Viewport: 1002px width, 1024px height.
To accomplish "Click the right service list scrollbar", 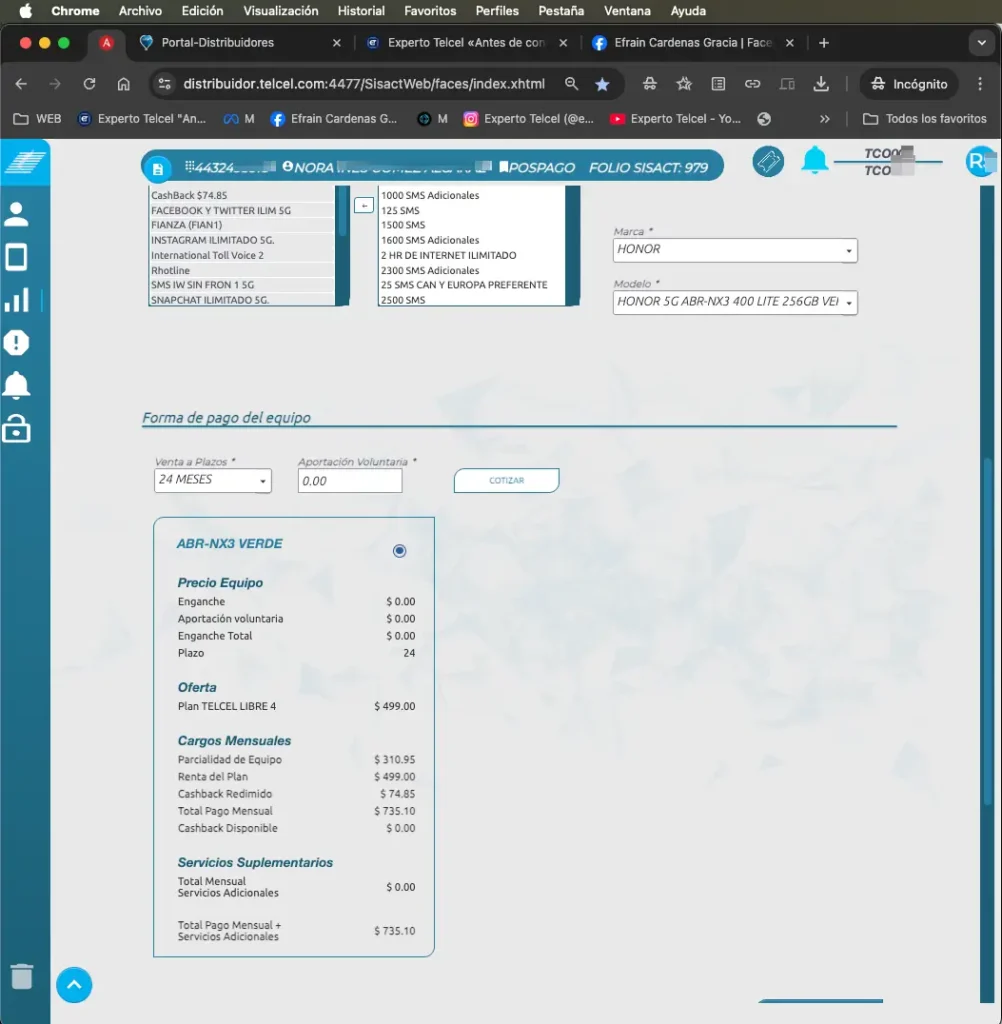I will coord(572,246).
